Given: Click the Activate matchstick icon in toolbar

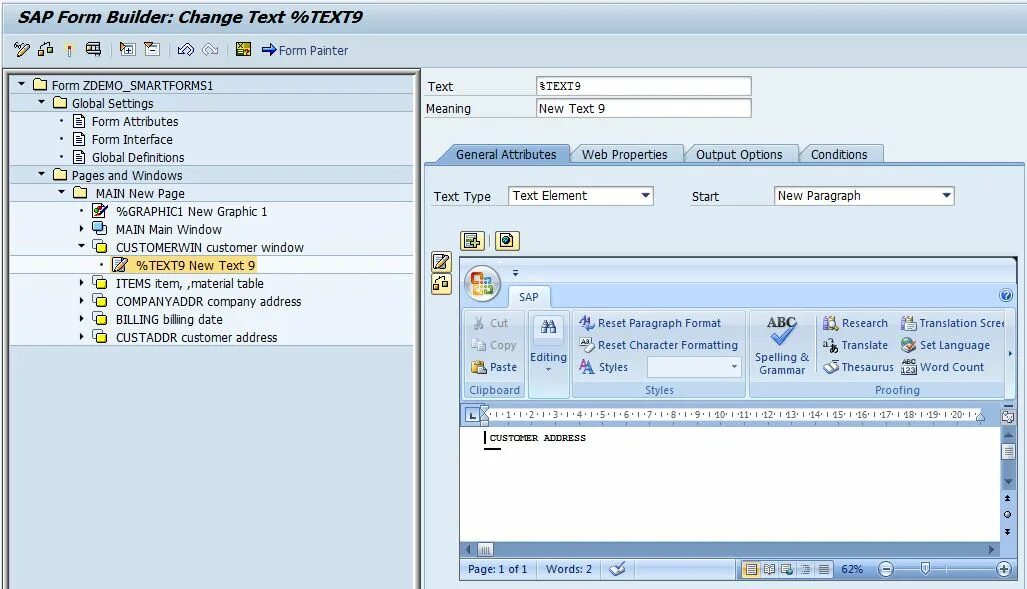Looking at the screenshot, I should pyautogui.click(x=69, y=50).
